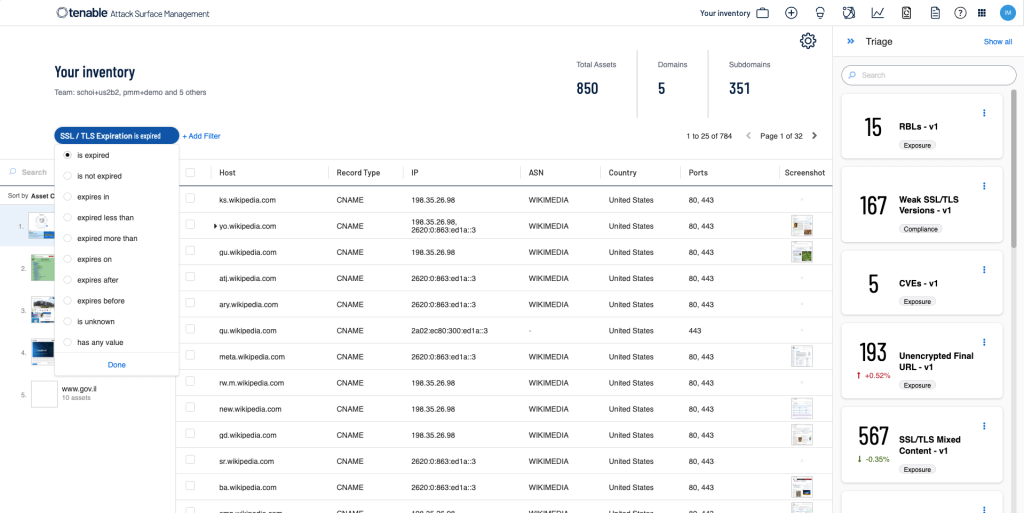The width and height of the screenshot is (1024, 513).
Task: Open the briefcase inventory icon
Action: pos(762,13)
